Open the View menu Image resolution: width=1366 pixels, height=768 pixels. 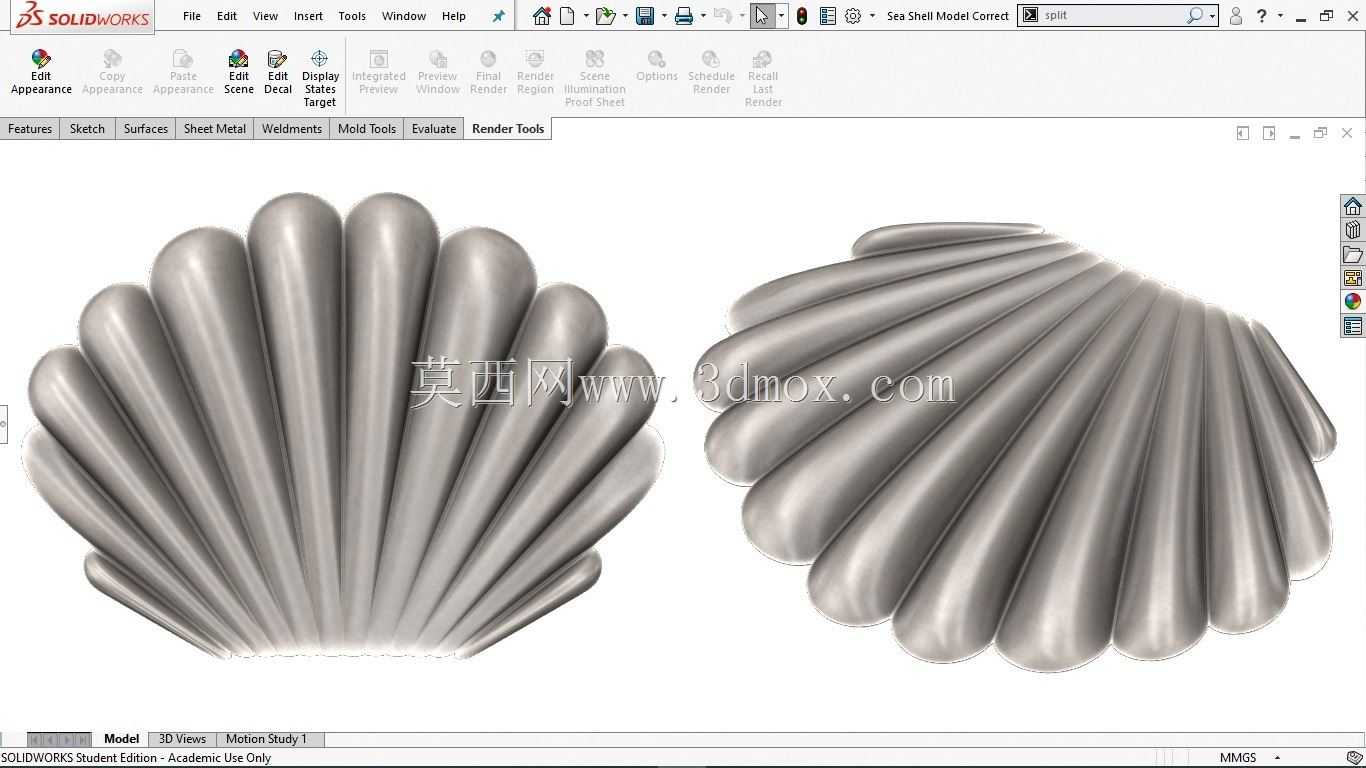coord(265,16)
